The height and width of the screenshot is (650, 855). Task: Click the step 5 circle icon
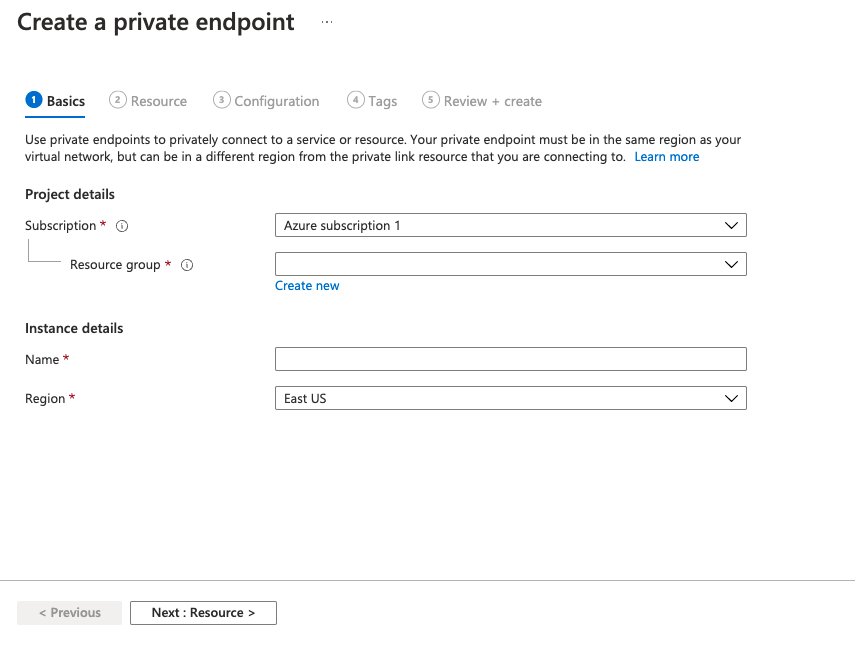tap(430, 100)
